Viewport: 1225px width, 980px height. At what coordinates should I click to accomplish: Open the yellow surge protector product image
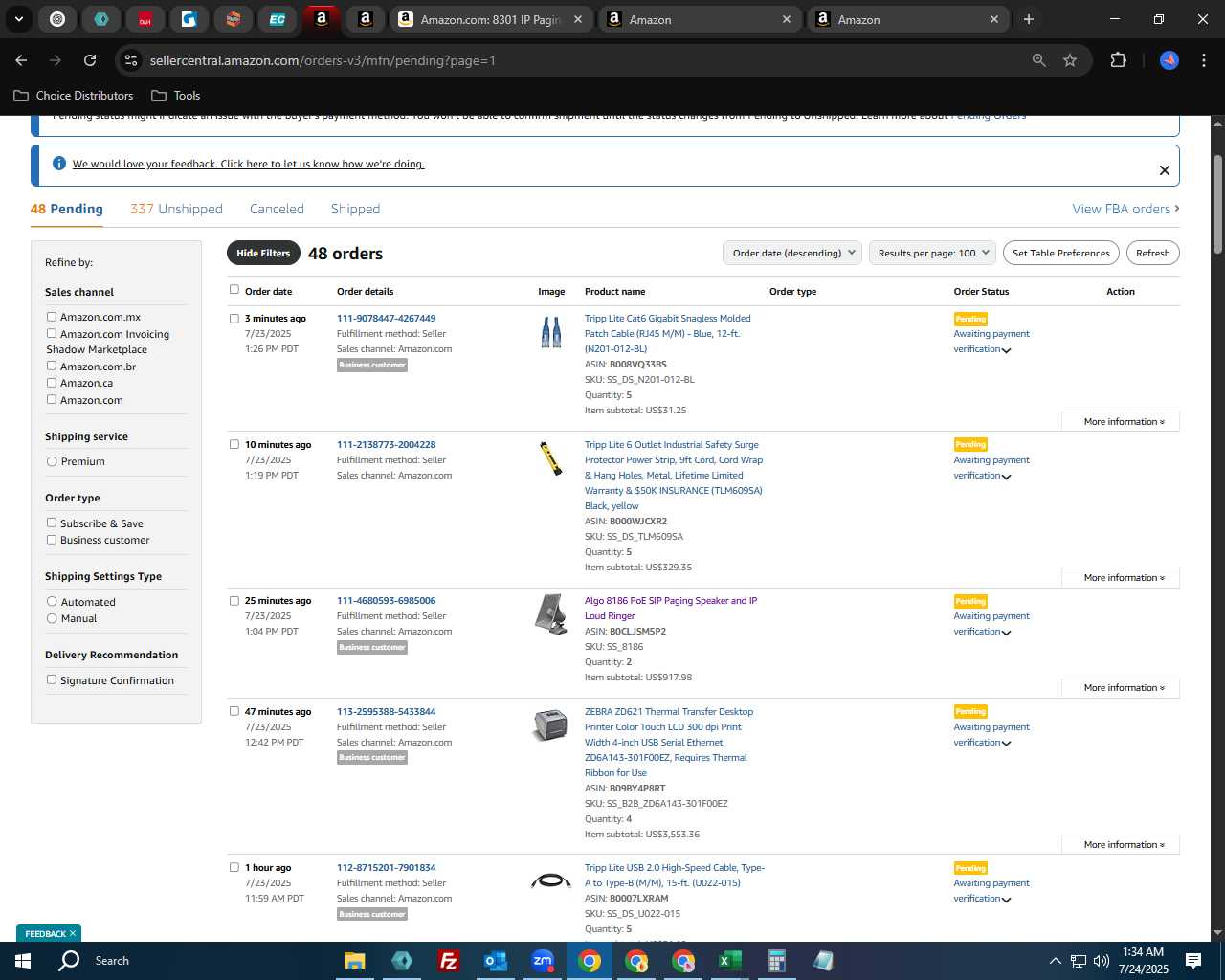pos(551,458)
